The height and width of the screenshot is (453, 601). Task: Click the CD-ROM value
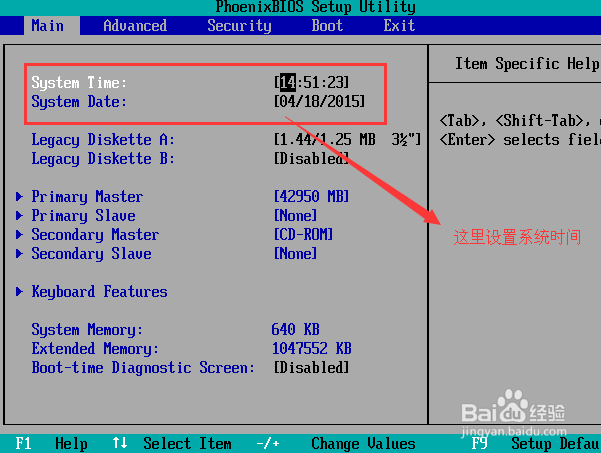(303, 235)
